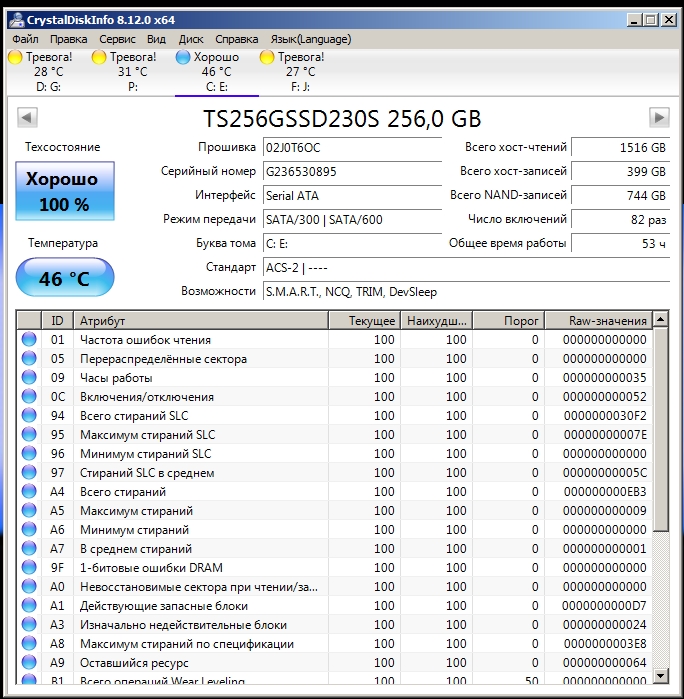Select the Оставшийся ресурс attribute row

[x=334, y=662]
